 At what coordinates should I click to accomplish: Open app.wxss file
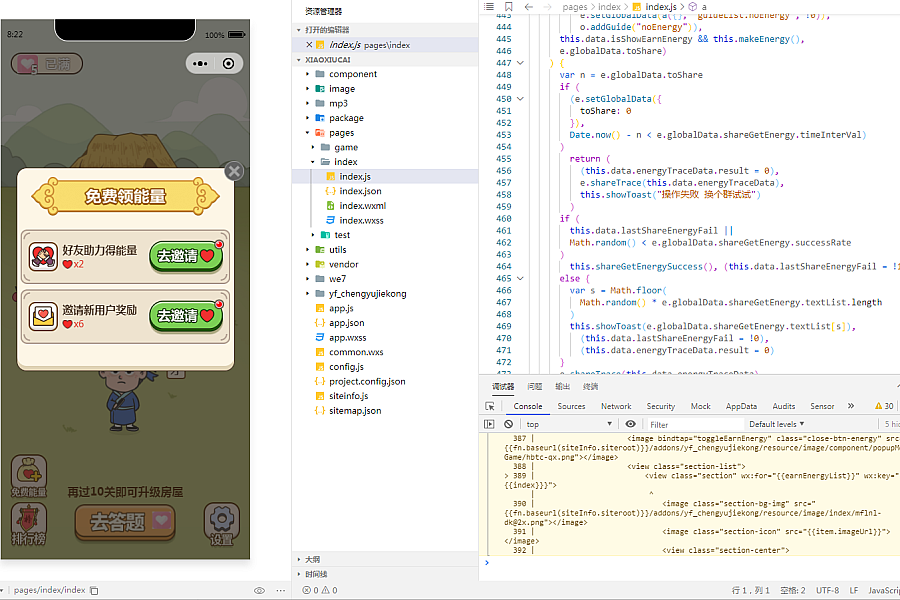pyautogui.click(x=385, y=338)
